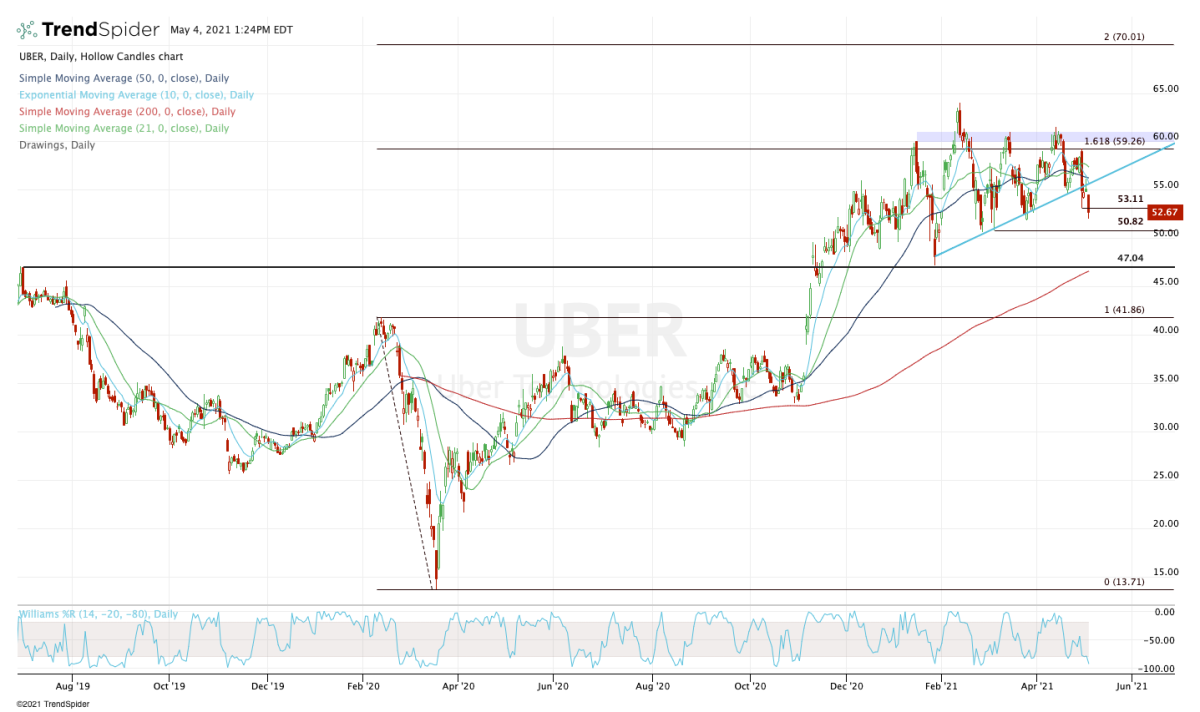Click the 0 (13.71) Fibonacci level label

[1124, 581]
